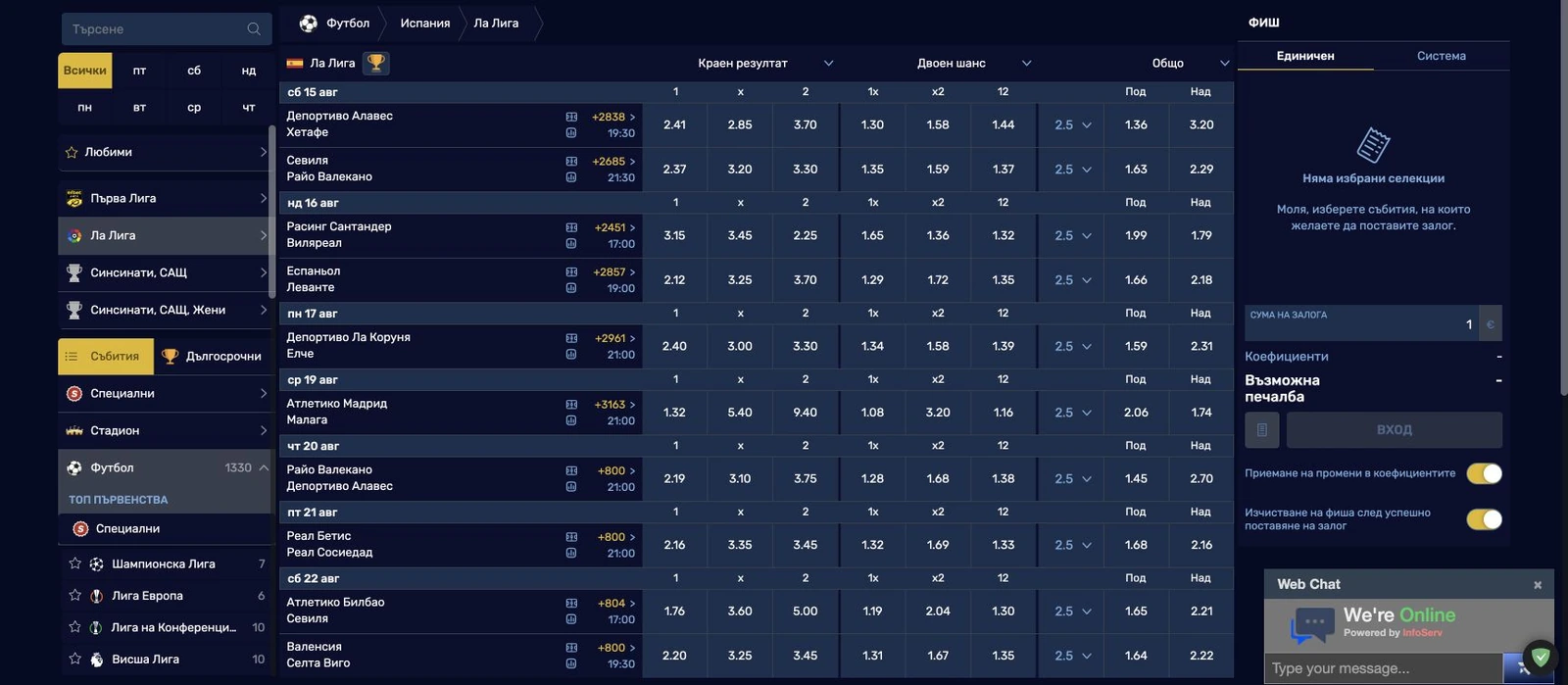Open field tracker icon for Еспаньол vs Леванте
This screenshot has height=685, width=1568.
[x=571, y=271]
